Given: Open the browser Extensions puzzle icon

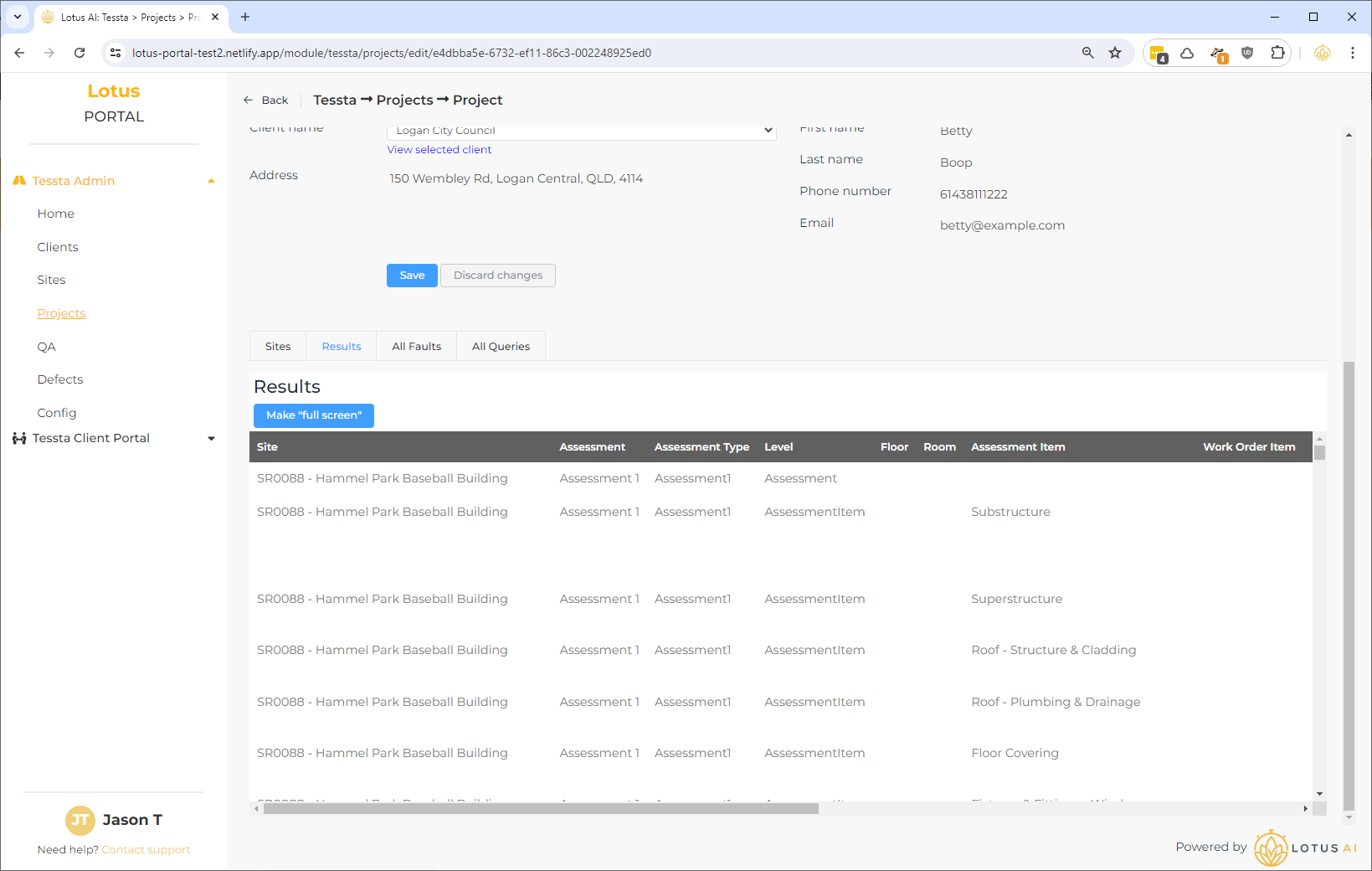Looking at the screenshot, I should (x=1277, y=53).
